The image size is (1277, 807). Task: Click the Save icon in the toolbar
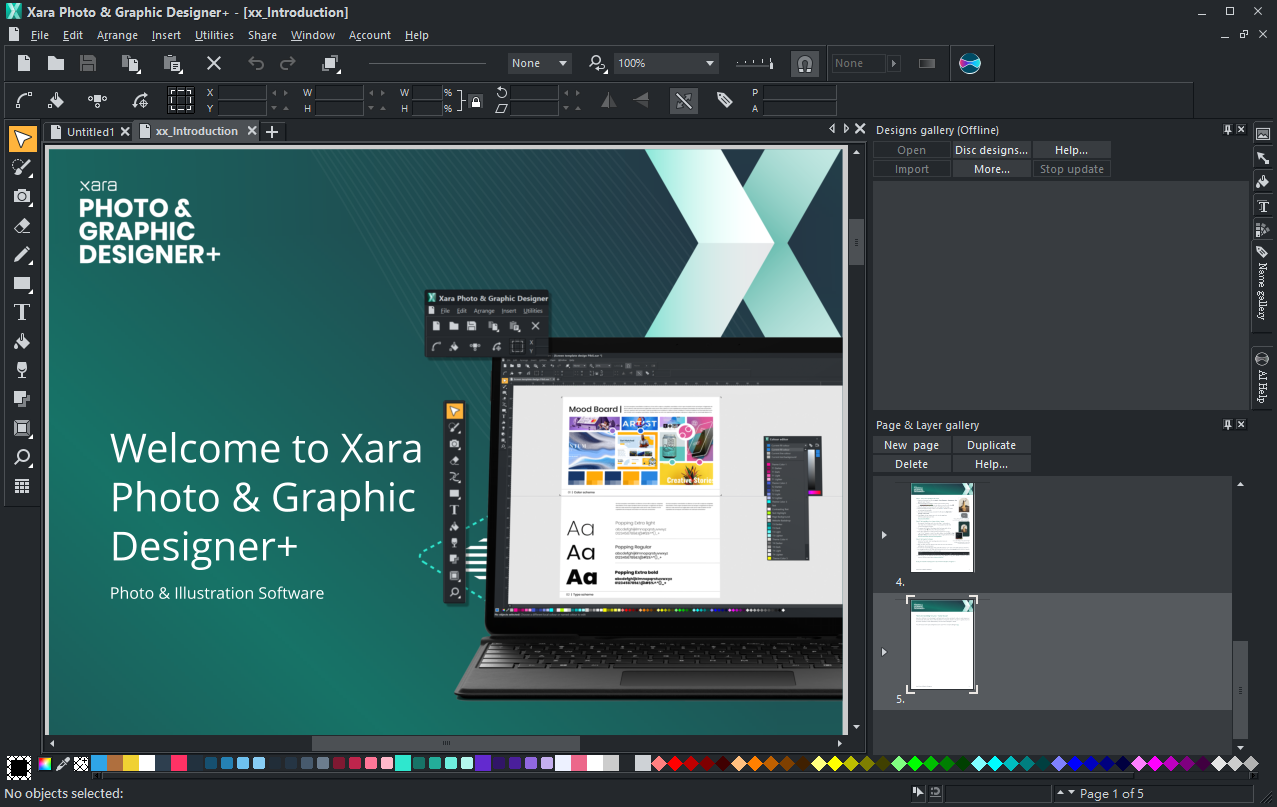pyautogui.click(x=88, y=63)
